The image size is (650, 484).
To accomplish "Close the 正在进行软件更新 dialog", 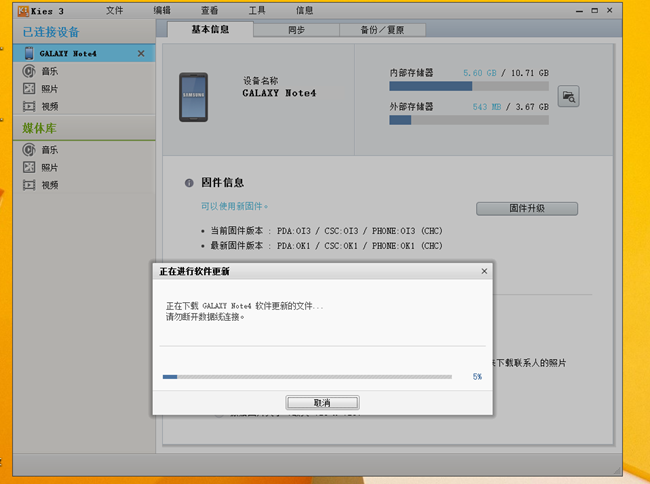I will pyautogui.click(x=484, y=271).
